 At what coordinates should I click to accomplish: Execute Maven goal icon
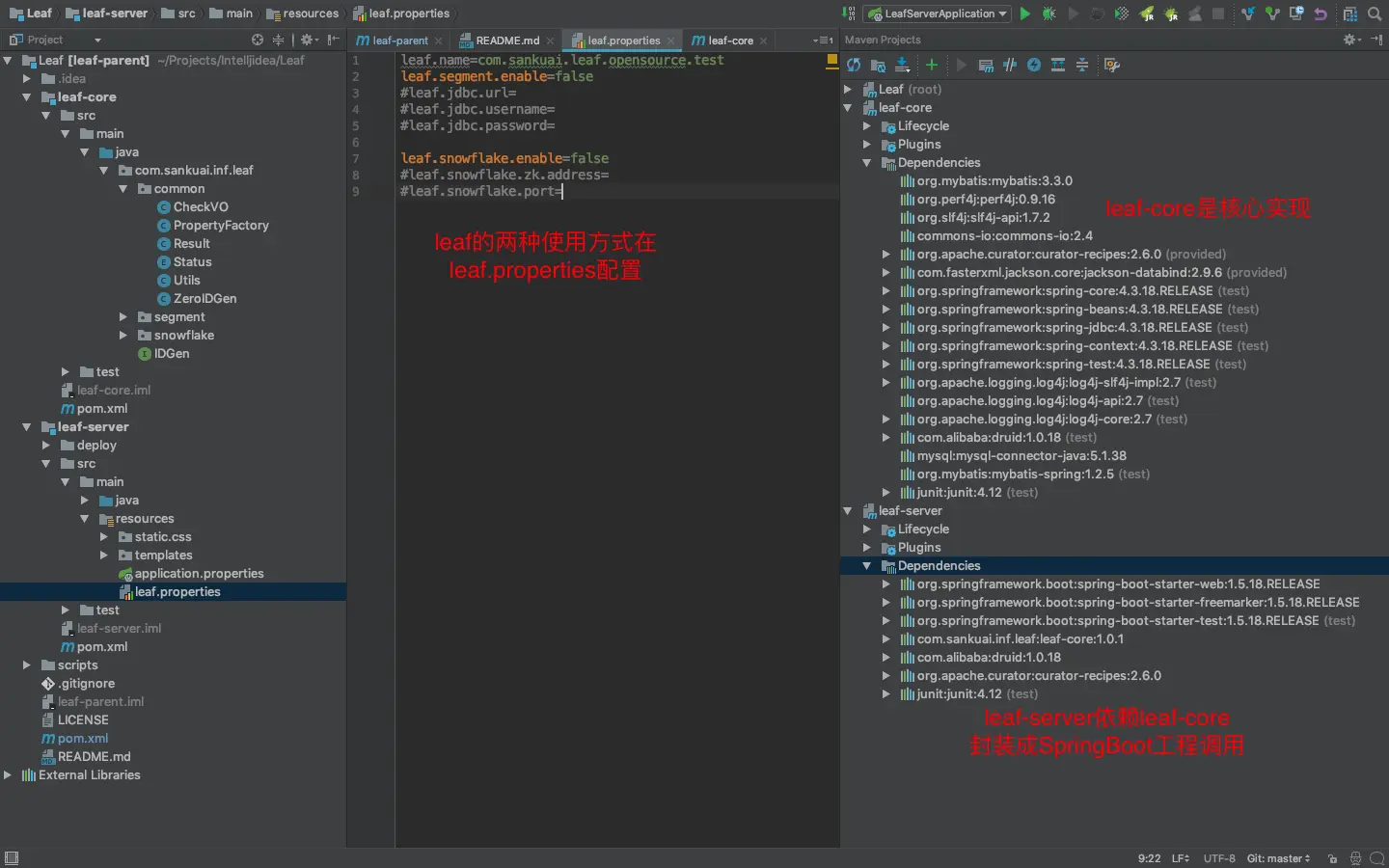[986, 65]
